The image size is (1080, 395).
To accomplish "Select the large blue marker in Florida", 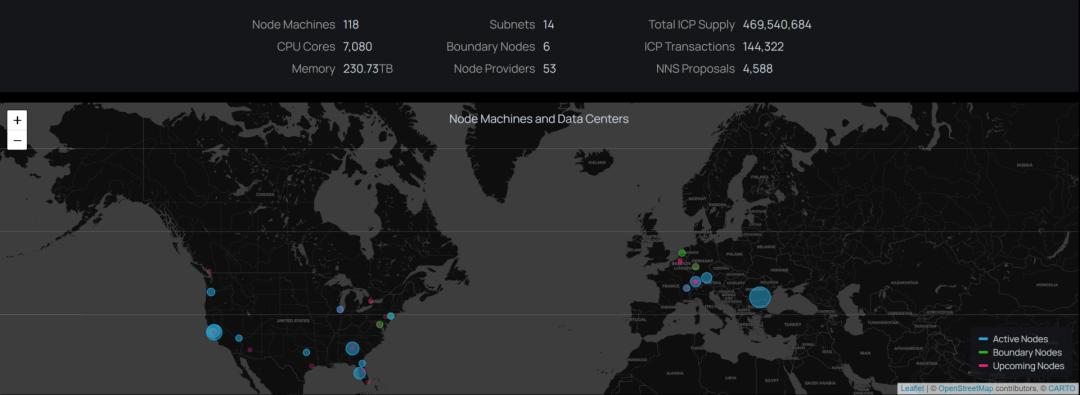I will point(360,373).
